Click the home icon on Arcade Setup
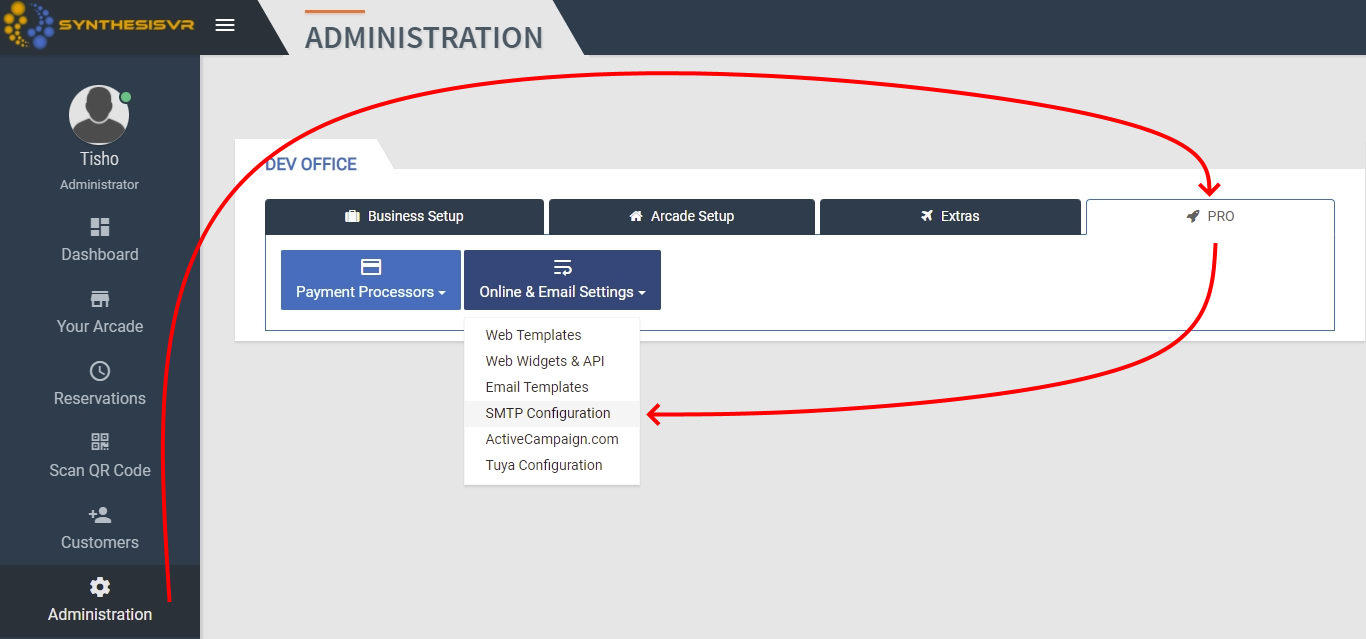Screen dimensions: 1366x639 636,216
